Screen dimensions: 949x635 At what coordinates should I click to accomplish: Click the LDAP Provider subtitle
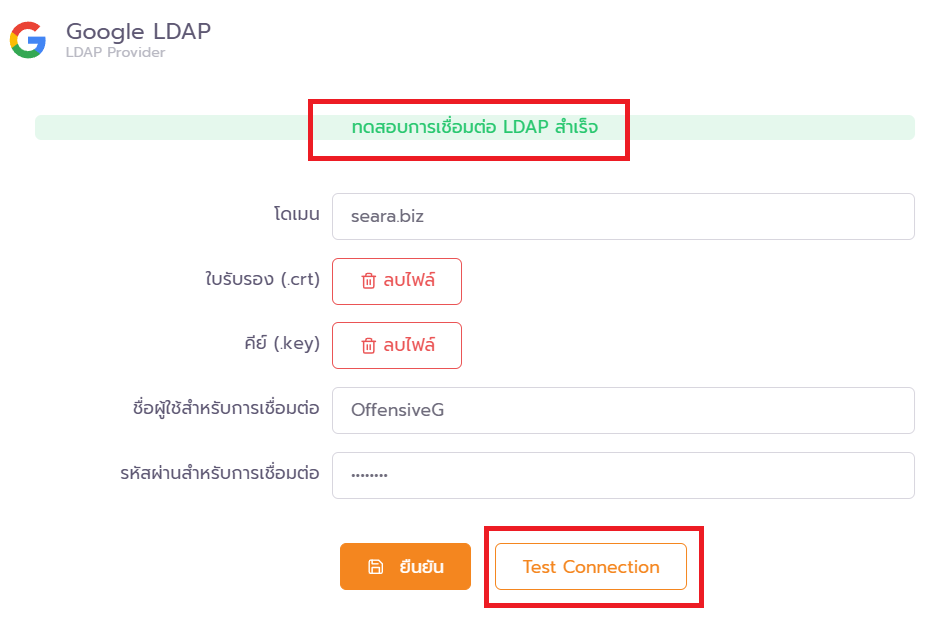click(x=115, y=52)
